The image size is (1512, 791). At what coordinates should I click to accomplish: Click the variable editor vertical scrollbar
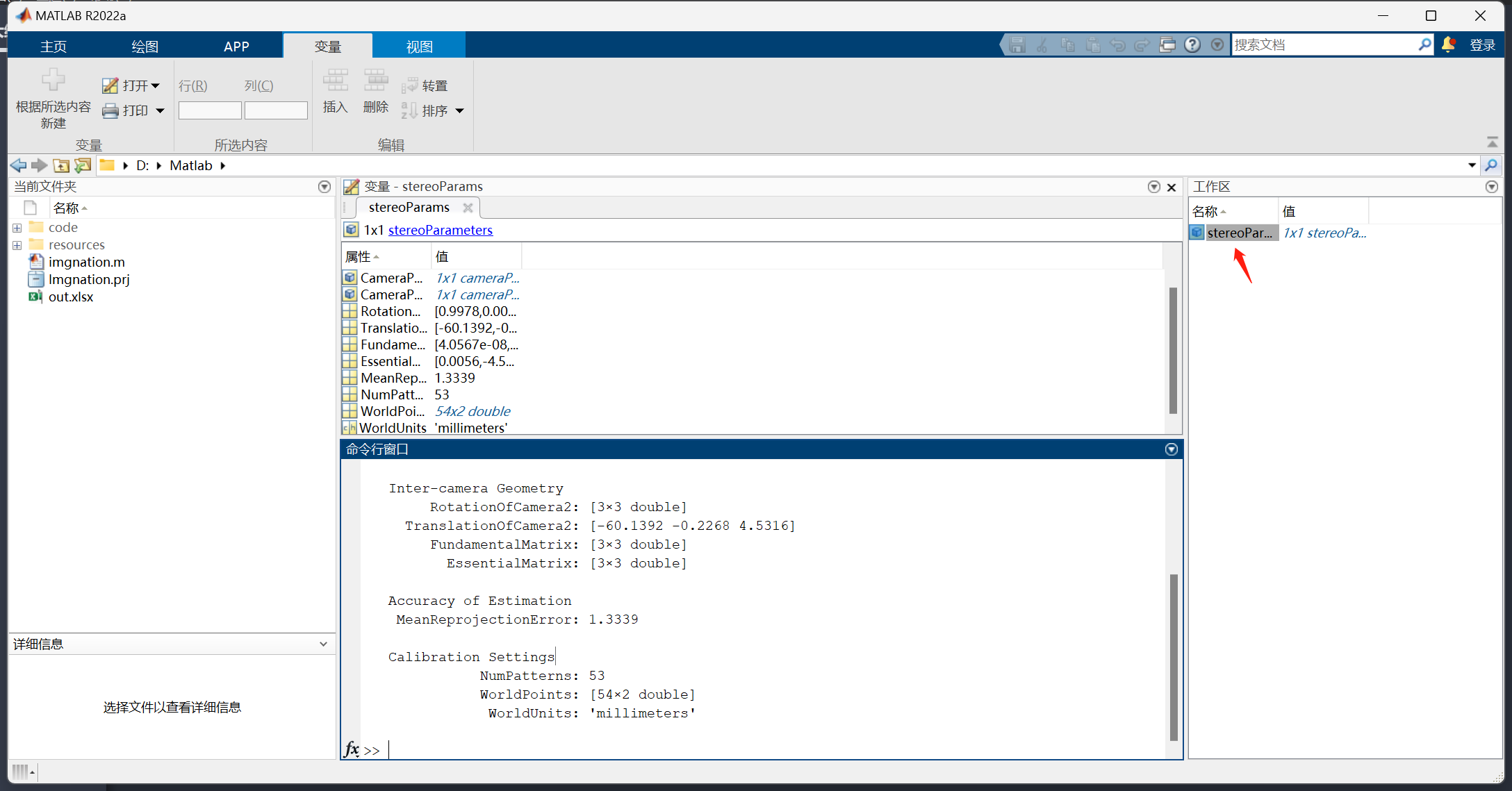click(x=1173, y=350)
